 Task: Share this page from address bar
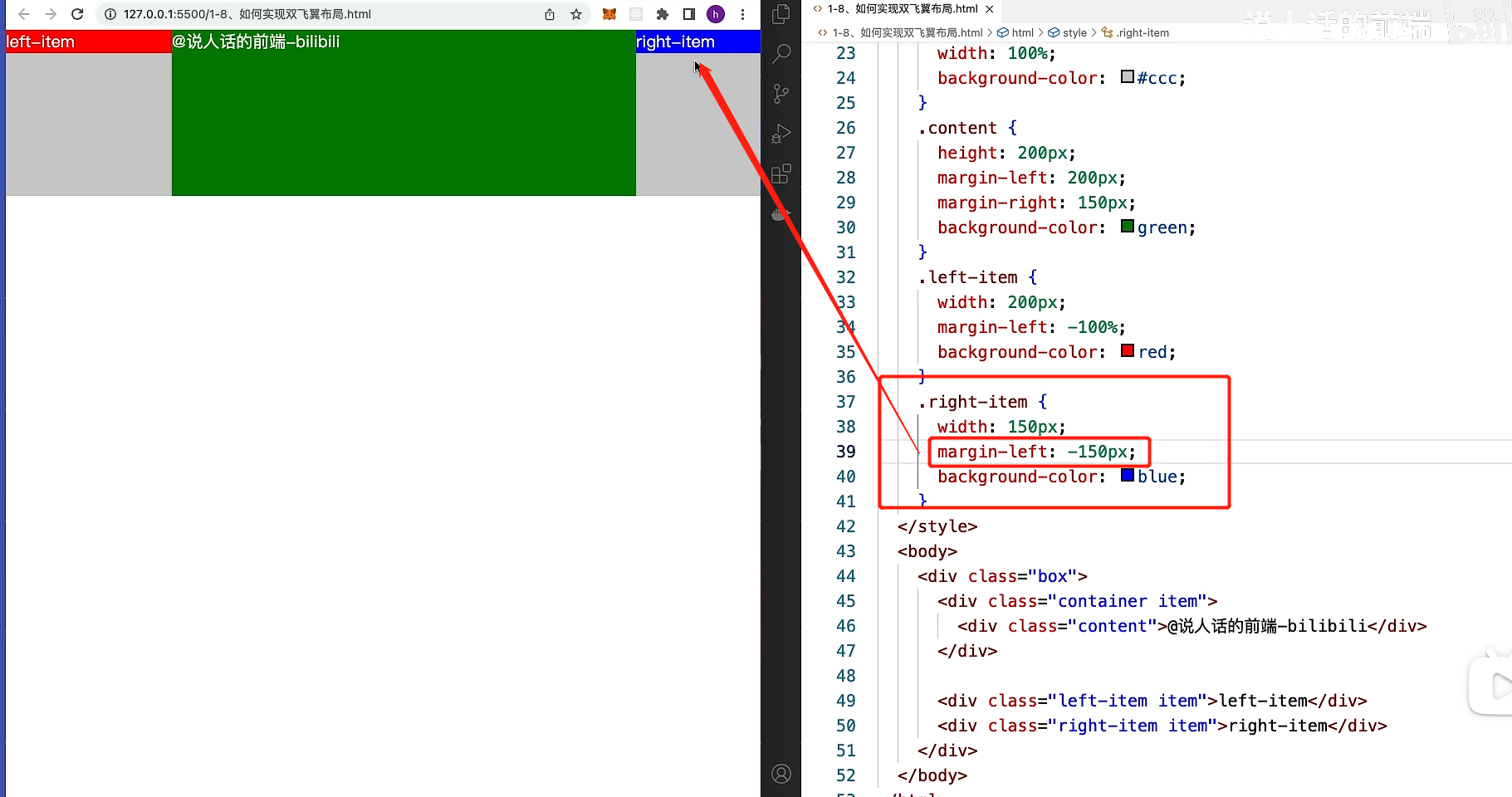[550, 14]
